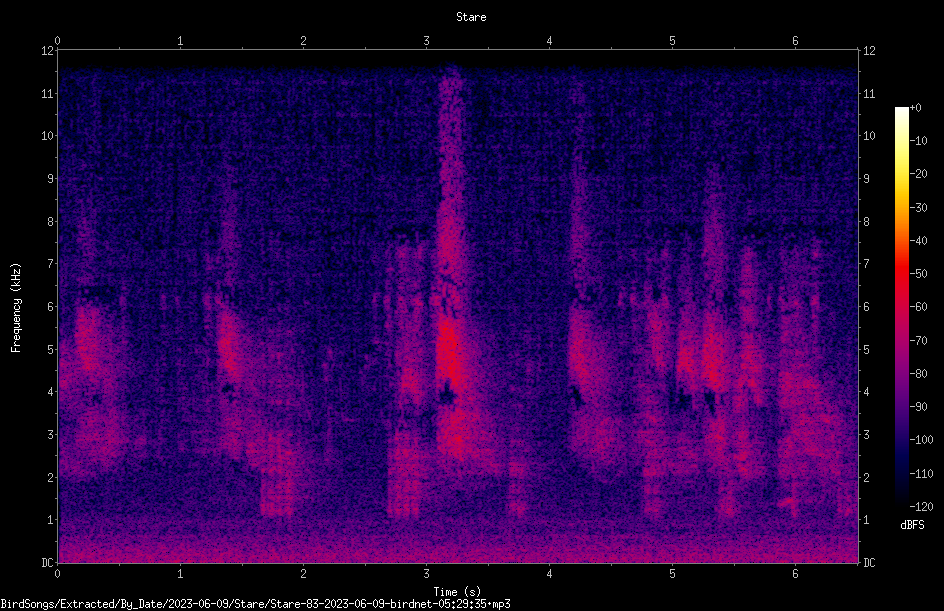Click the 'Time (s)' axis label

click(458, 592)
